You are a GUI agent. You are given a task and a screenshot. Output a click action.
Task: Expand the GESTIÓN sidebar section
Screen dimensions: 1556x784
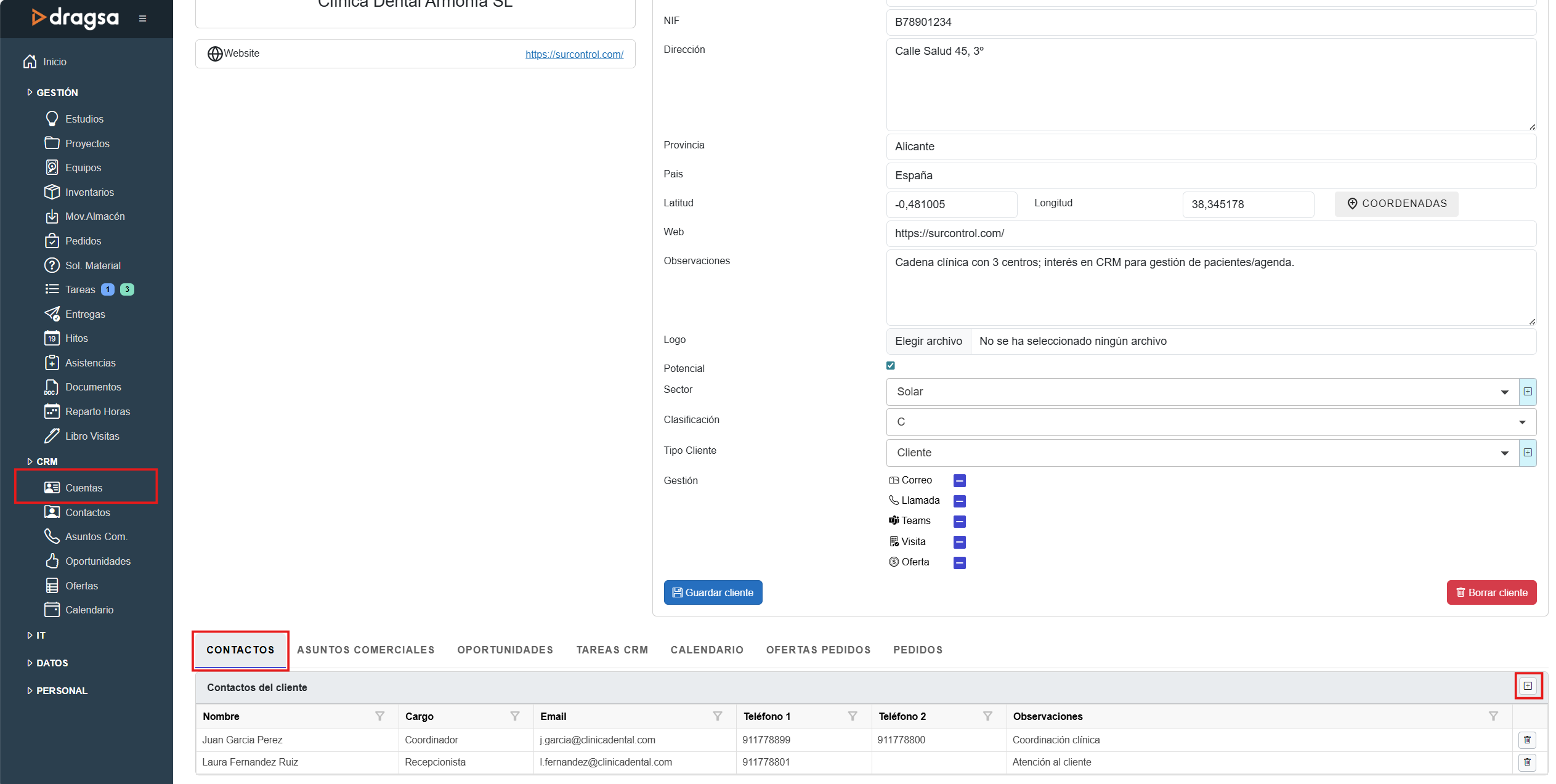point(57,92)
